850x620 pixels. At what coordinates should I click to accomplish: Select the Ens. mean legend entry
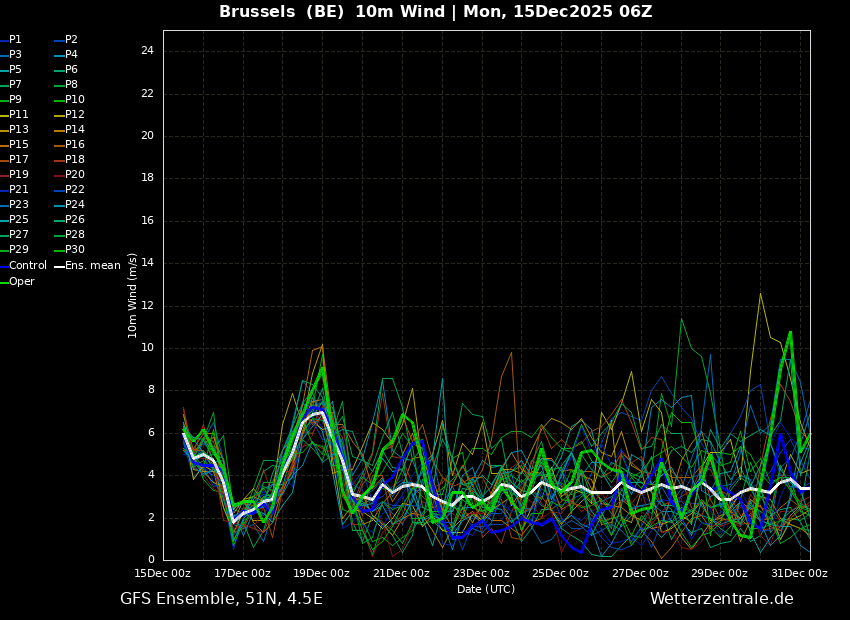coord(92,266)
